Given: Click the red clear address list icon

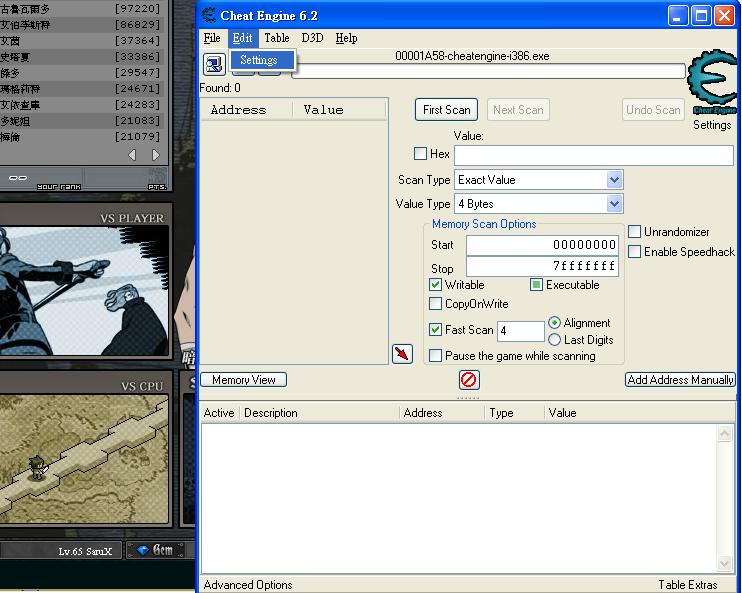Looking at the screenshot, I should [468, 380].
